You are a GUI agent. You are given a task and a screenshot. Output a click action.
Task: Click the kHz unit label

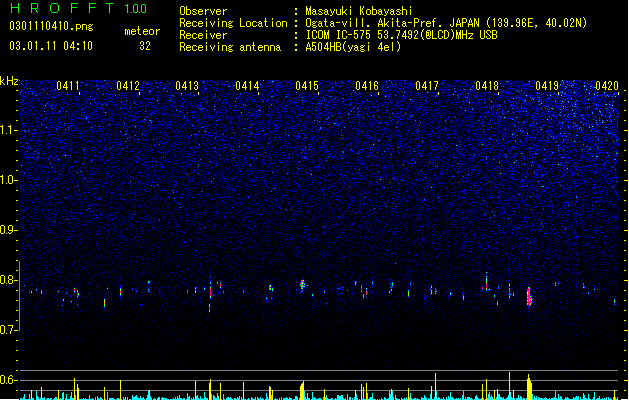(9, 81)
